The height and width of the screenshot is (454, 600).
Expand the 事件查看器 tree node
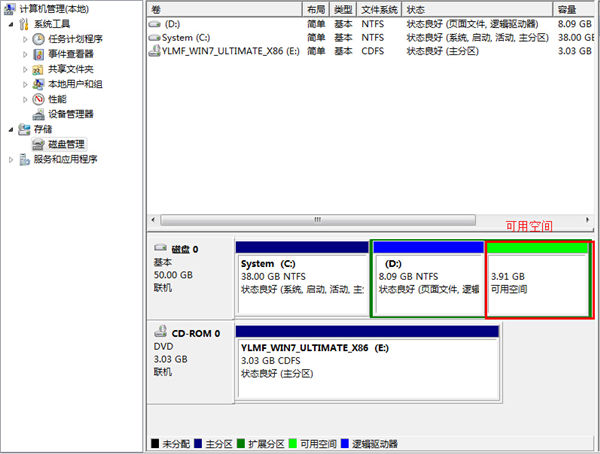(26, 54)
